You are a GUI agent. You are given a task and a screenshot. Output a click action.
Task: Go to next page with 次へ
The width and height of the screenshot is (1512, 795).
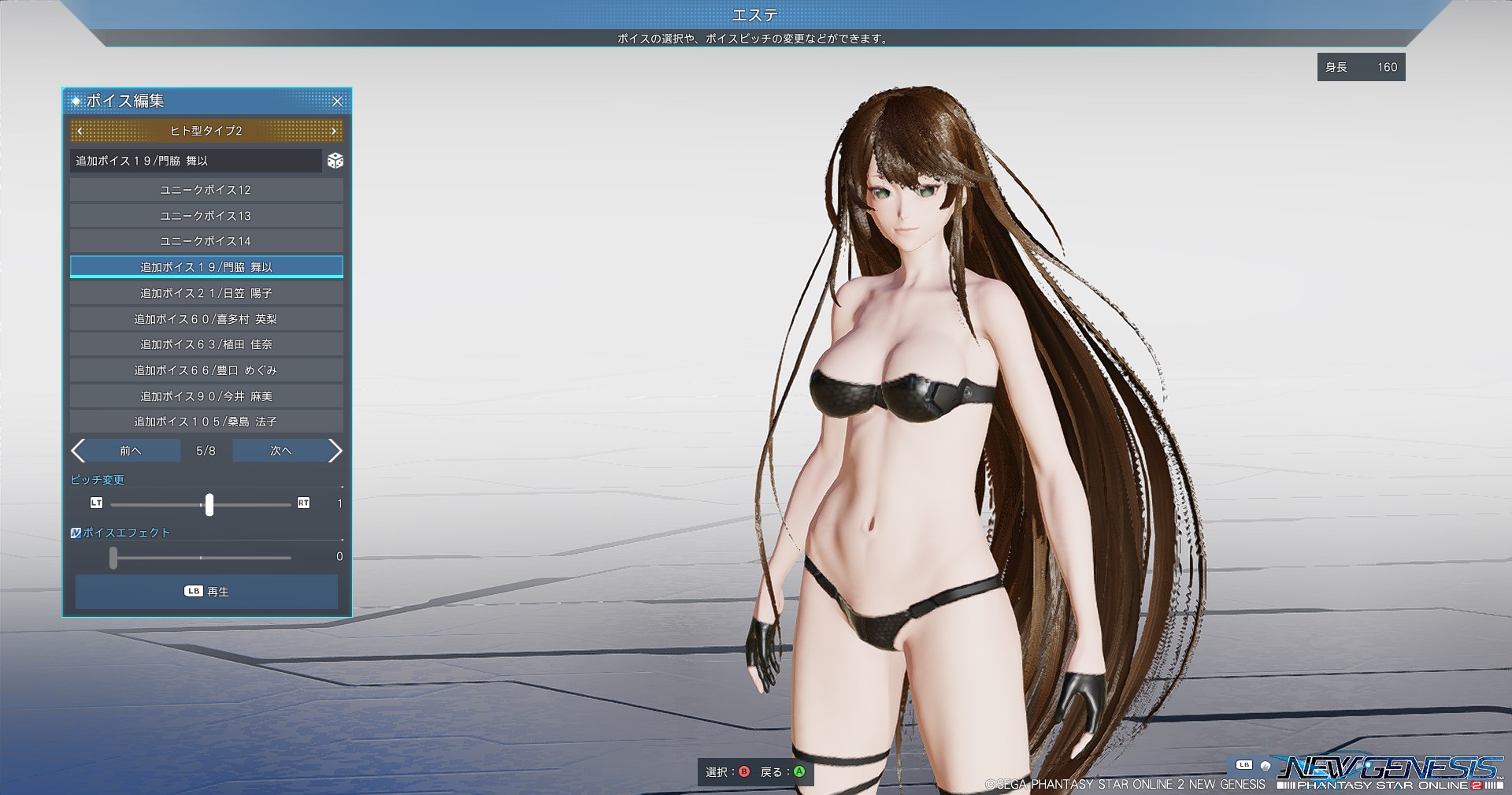tap(280, 451)
